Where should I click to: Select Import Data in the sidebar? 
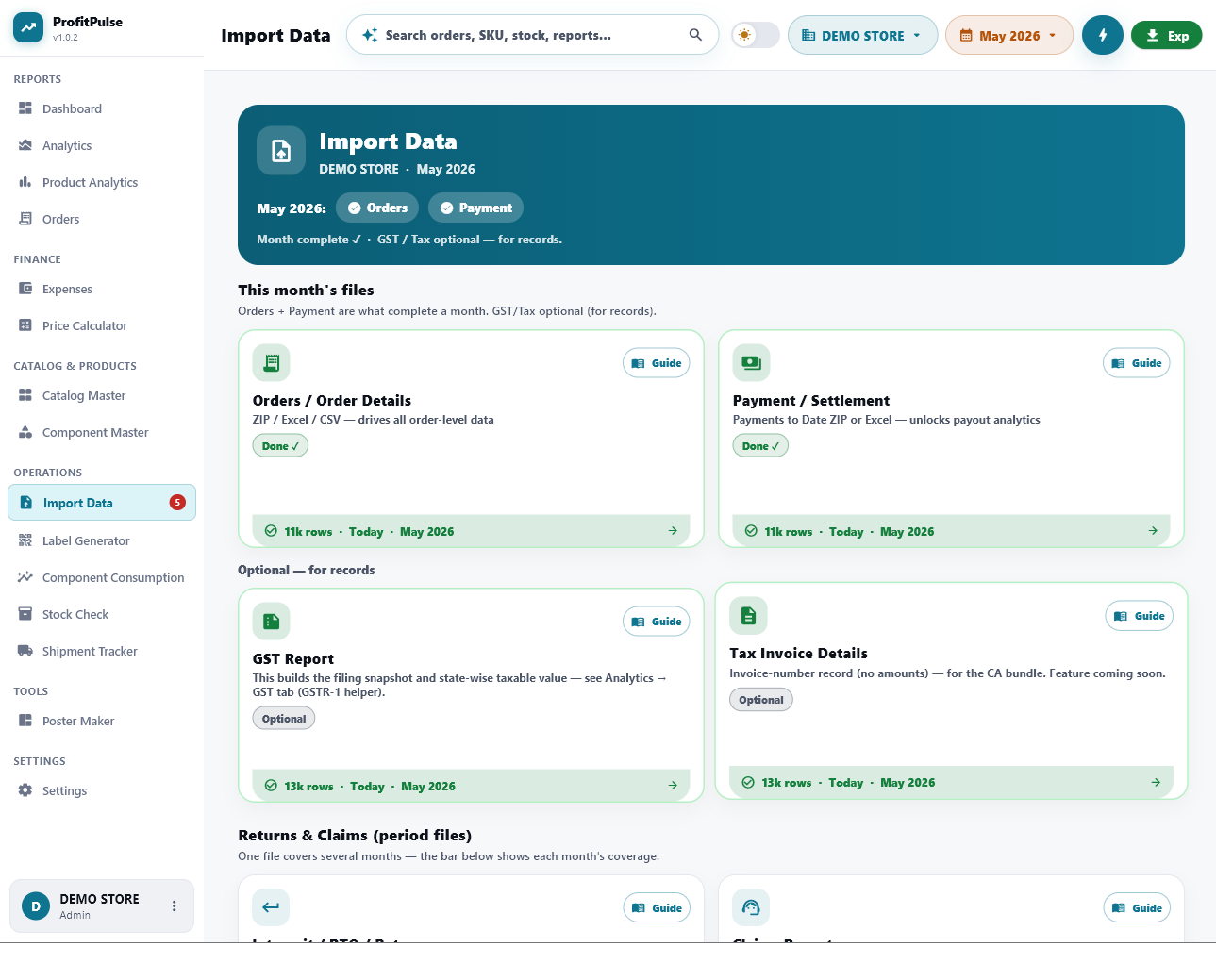click(102, 503)
